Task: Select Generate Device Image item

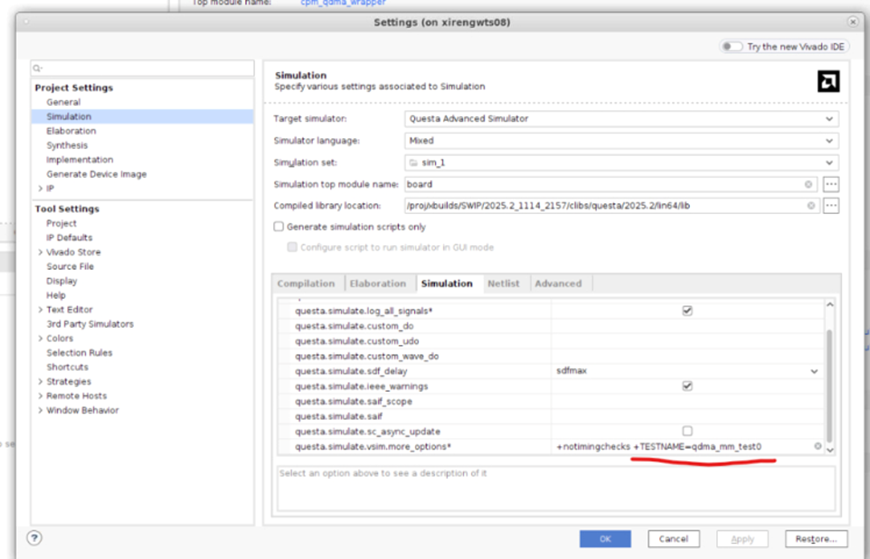Action: 97,174
